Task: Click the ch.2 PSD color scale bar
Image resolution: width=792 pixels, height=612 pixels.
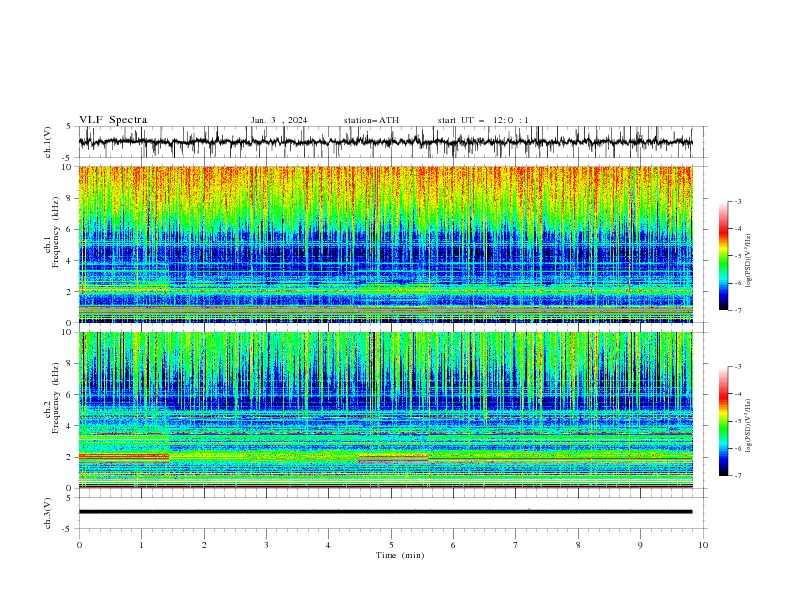Action: click(x=723, y=421)
